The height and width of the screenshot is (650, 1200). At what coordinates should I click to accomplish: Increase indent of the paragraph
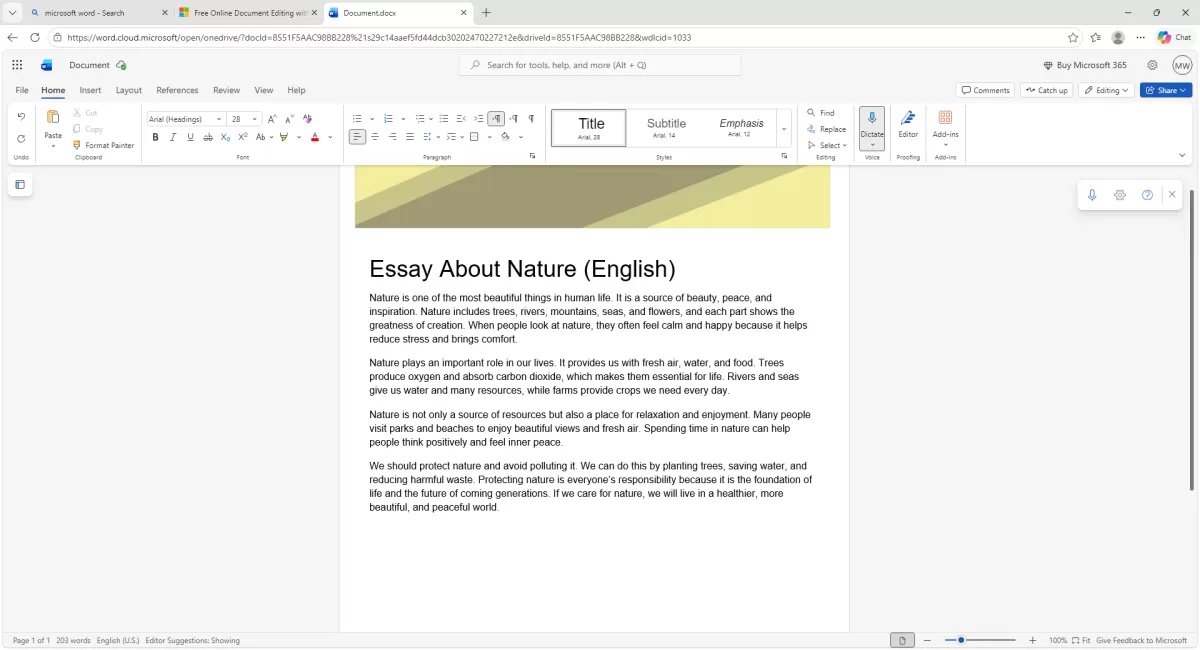(478, 119)
